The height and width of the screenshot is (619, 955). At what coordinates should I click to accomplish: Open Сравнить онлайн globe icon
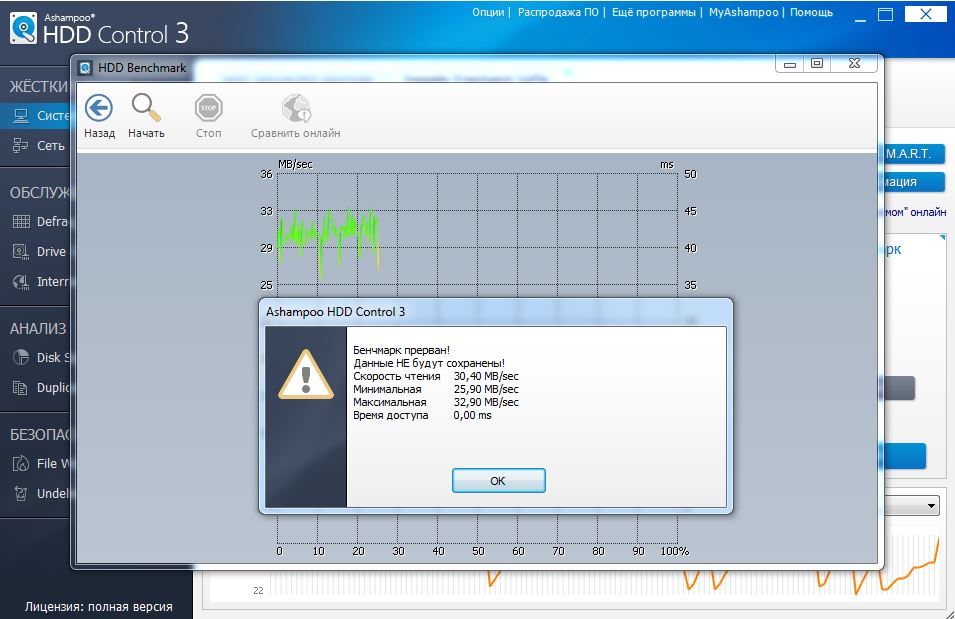[x=296, y=108]
